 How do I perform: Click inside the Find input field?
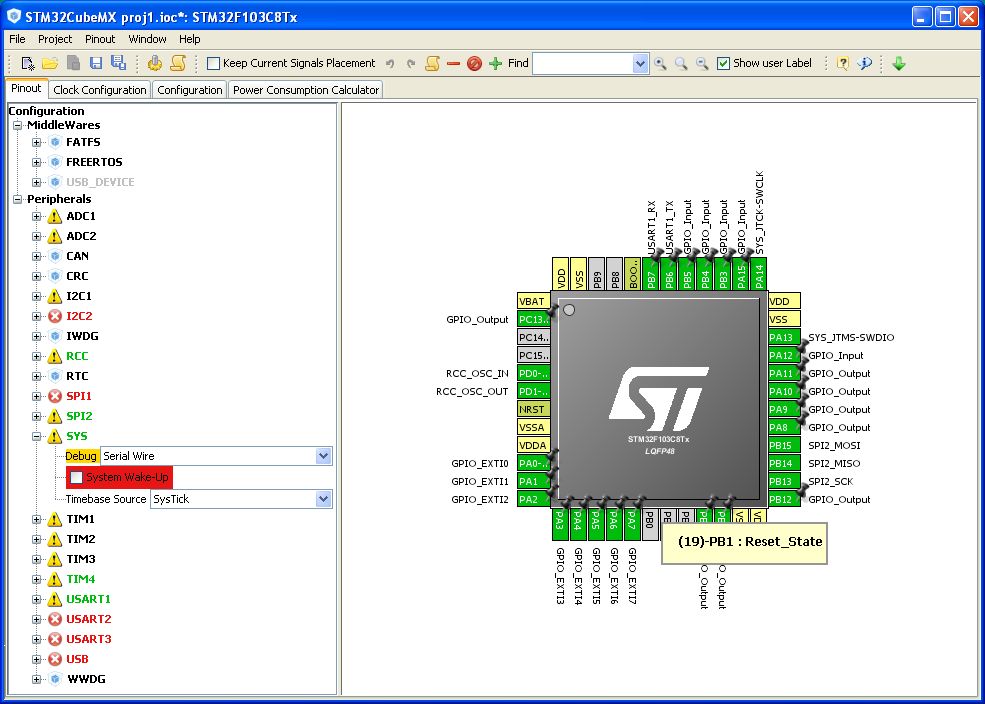[x=583, y=63]
